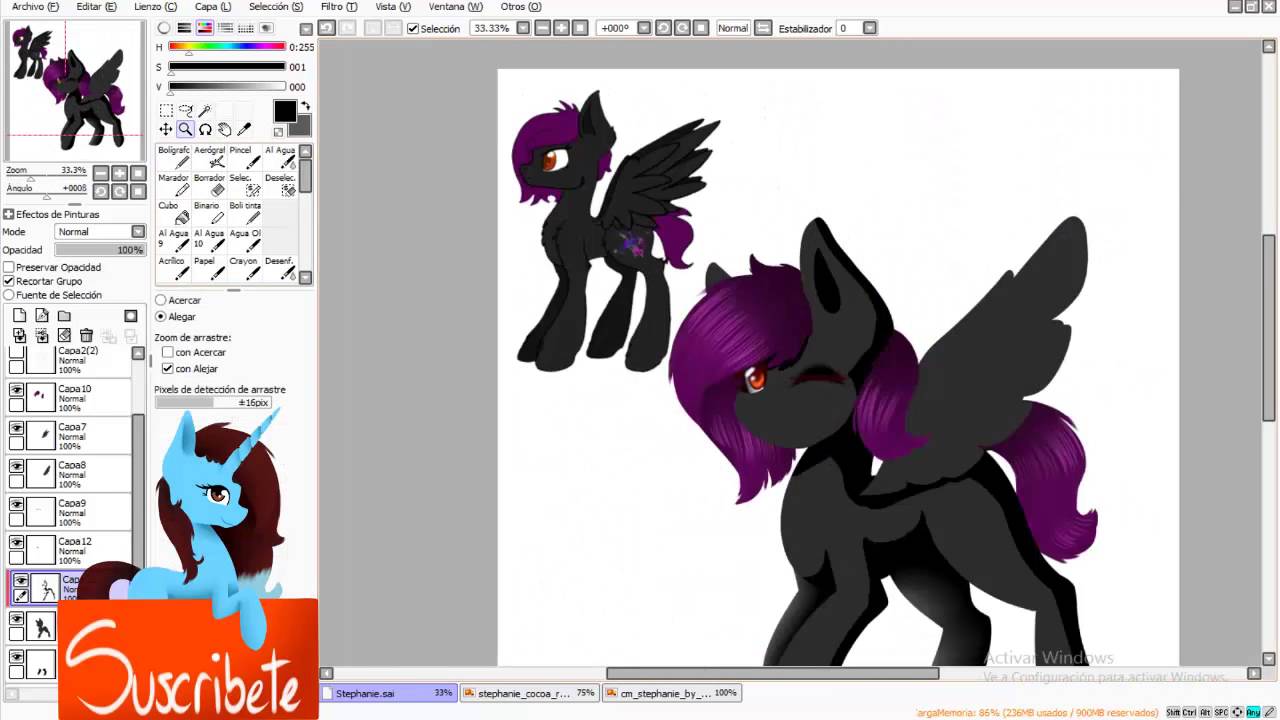Click the Hue slider bar
The height and width of the screenshot is (720, 1280).
[x=227, y=47]
